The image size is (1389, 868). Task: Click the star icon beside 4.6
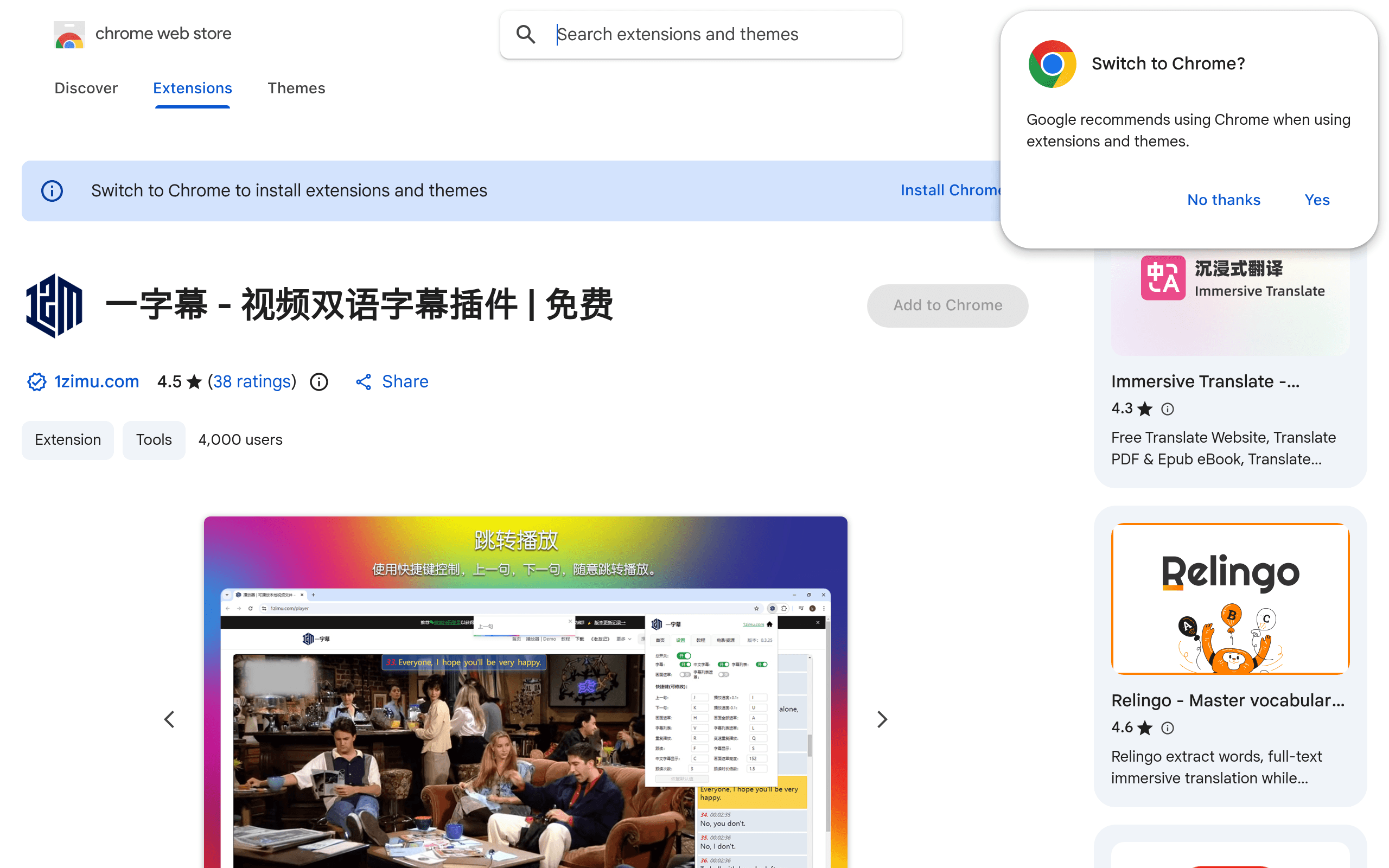[x=1145, y=728]
